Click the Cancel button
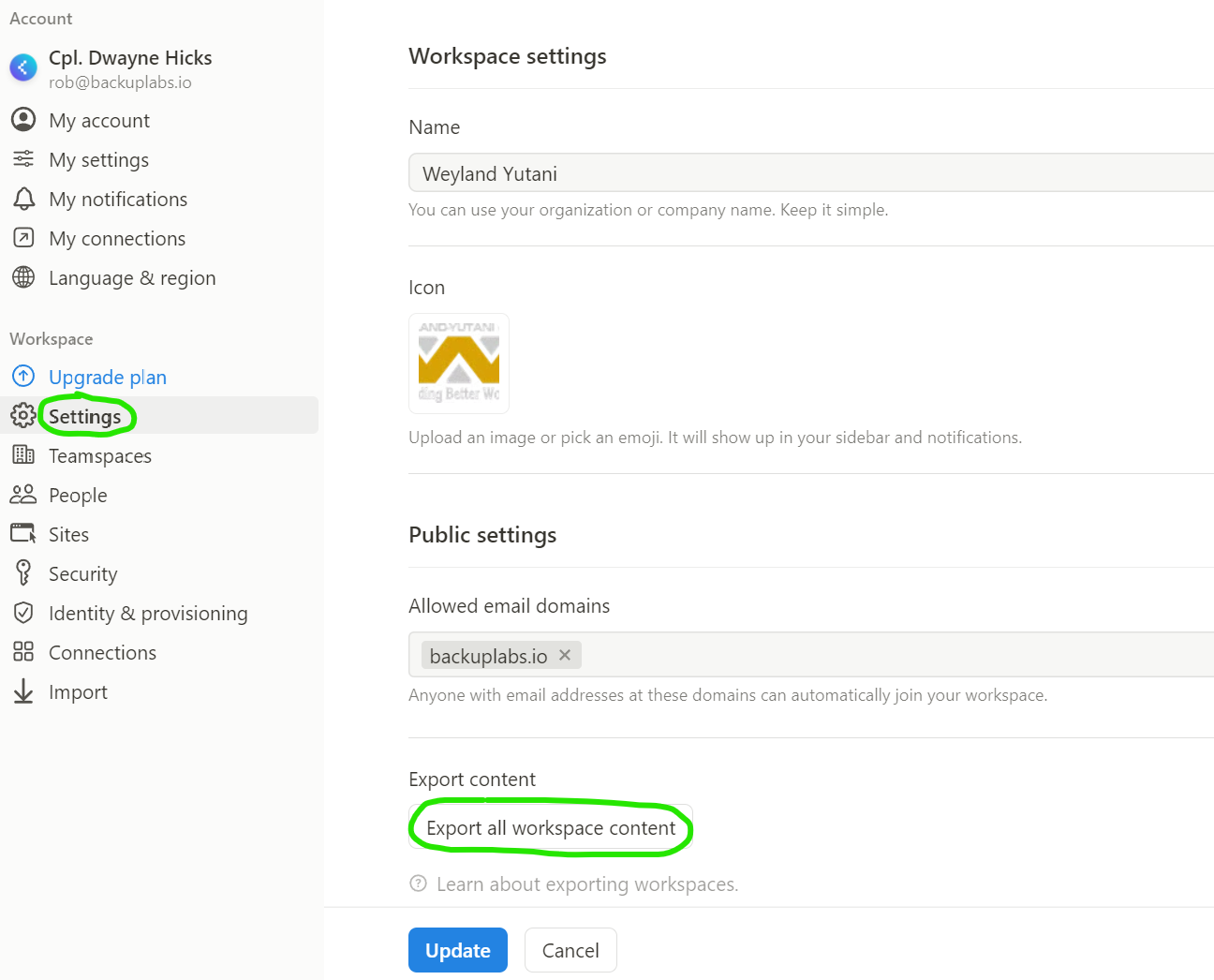Viewport: 1214px width, 980px height. coord(570,950)
